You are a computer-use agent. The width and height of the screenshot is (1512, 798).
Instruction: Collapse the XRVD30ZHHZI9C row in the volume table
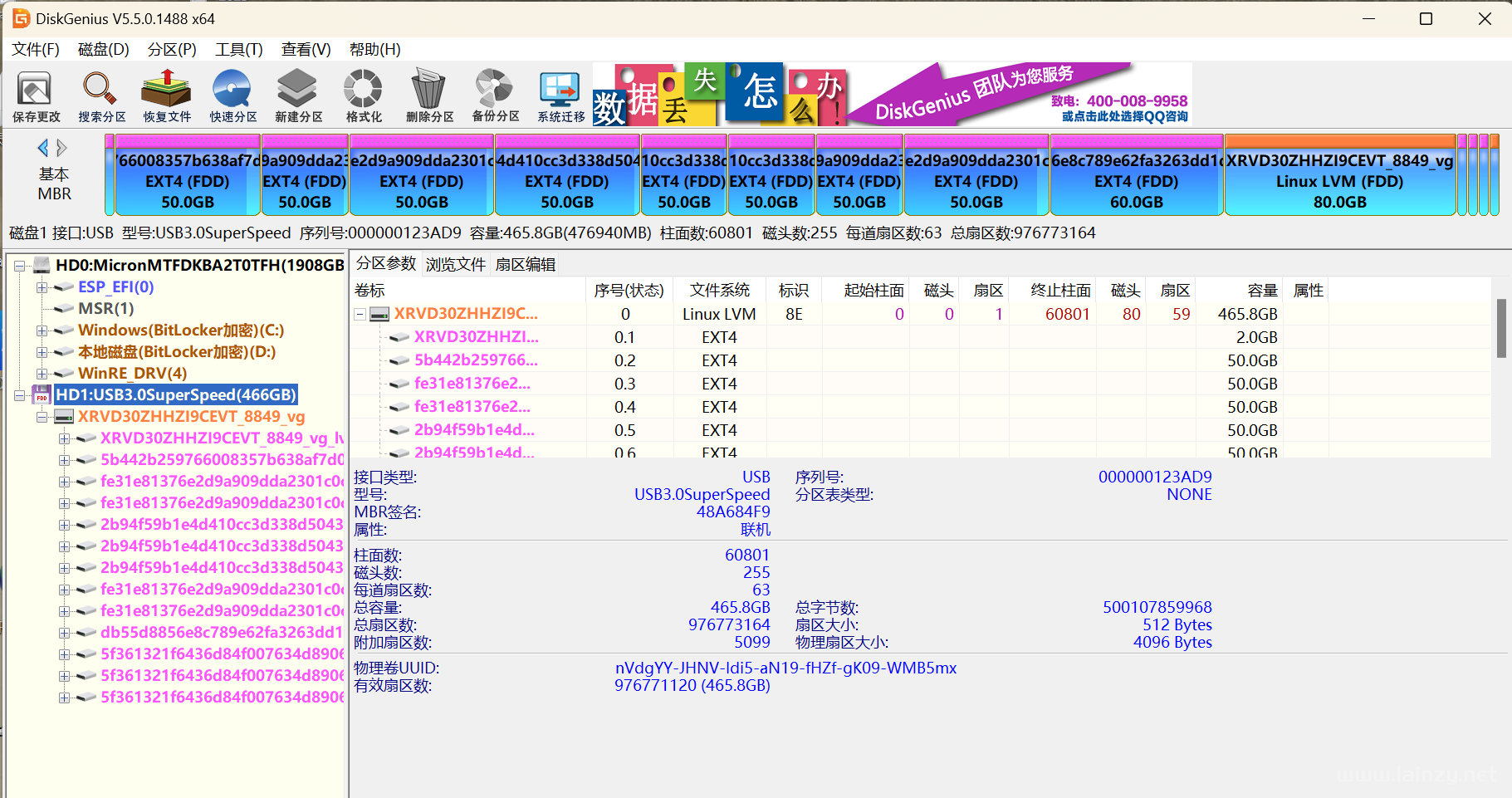[360, 315]
